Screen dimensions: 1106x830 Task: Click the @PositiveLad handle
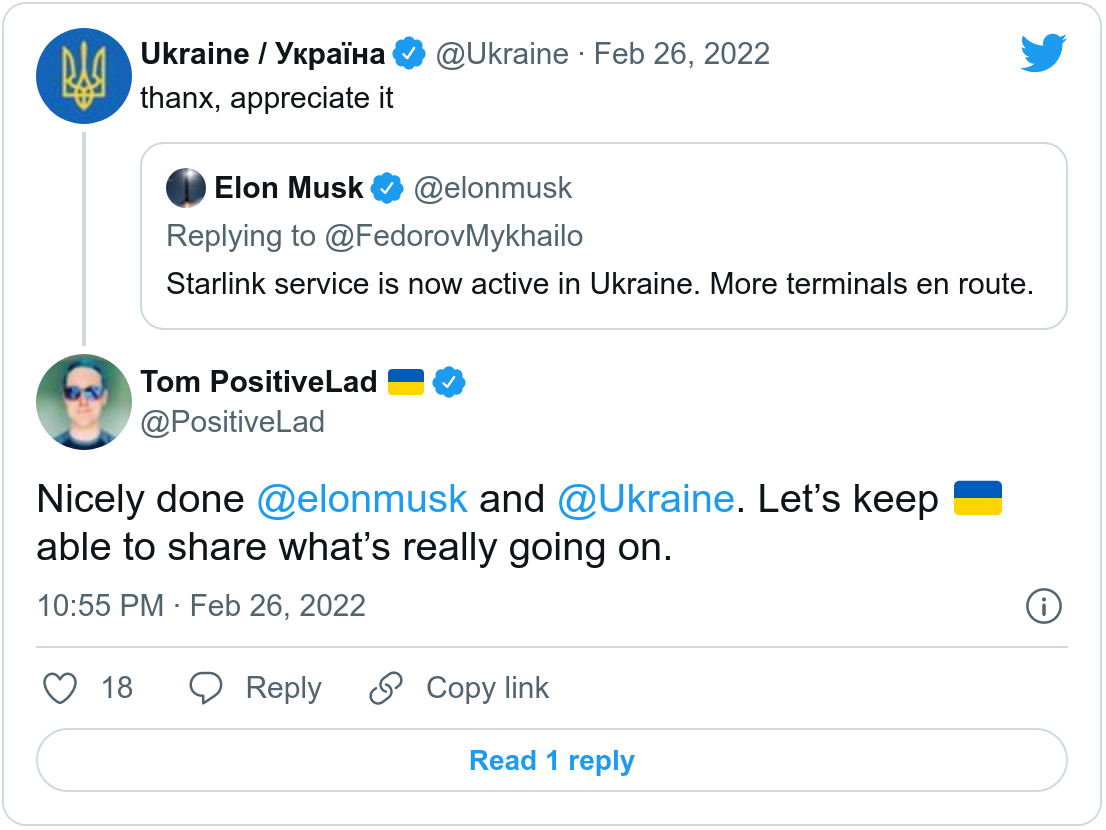(233, 422)
